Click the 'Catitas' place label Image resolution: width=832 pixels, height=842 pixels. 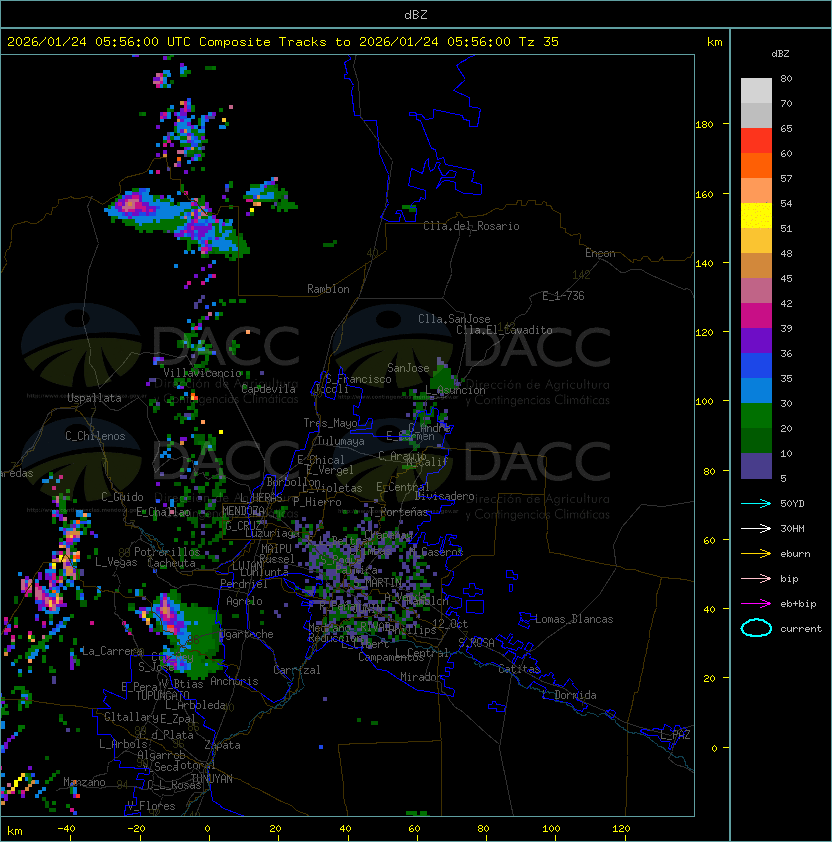pyautogui.click(x=519, y=669)
